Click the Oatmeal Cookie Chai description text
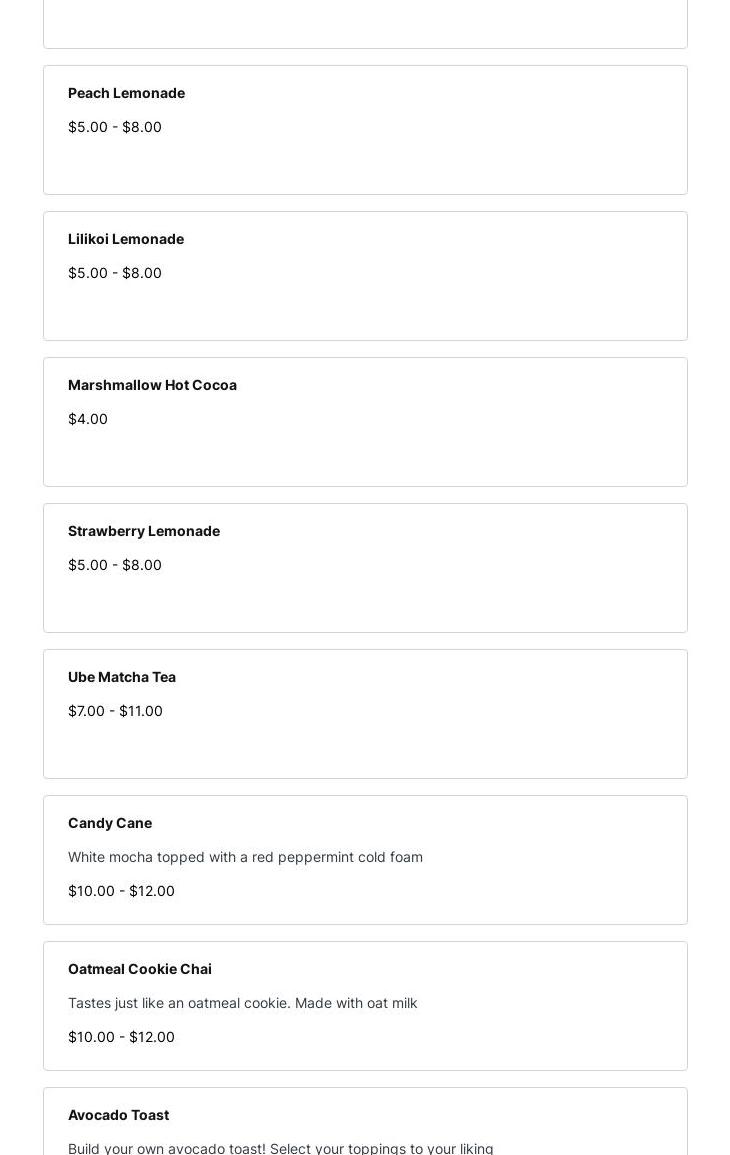The width and height of the screenshot is (730, 1155). click(x=242, y=1003)
